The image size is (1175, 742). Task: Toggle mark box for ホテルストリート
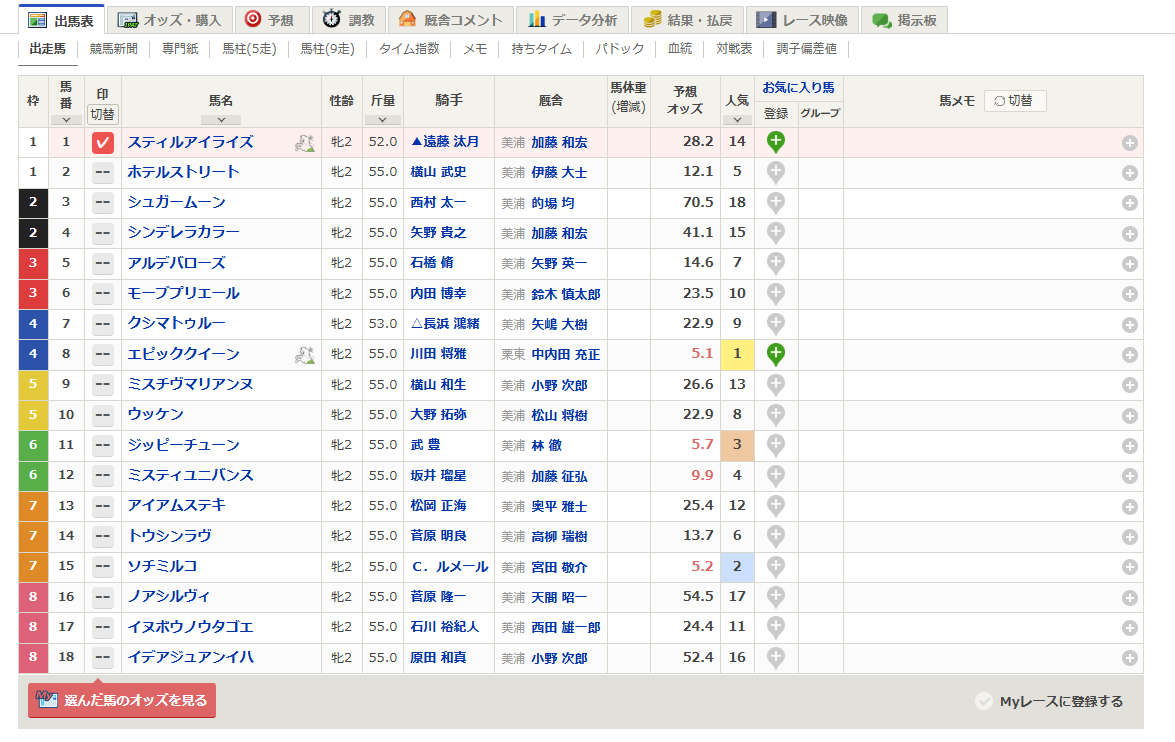(103, 173)
